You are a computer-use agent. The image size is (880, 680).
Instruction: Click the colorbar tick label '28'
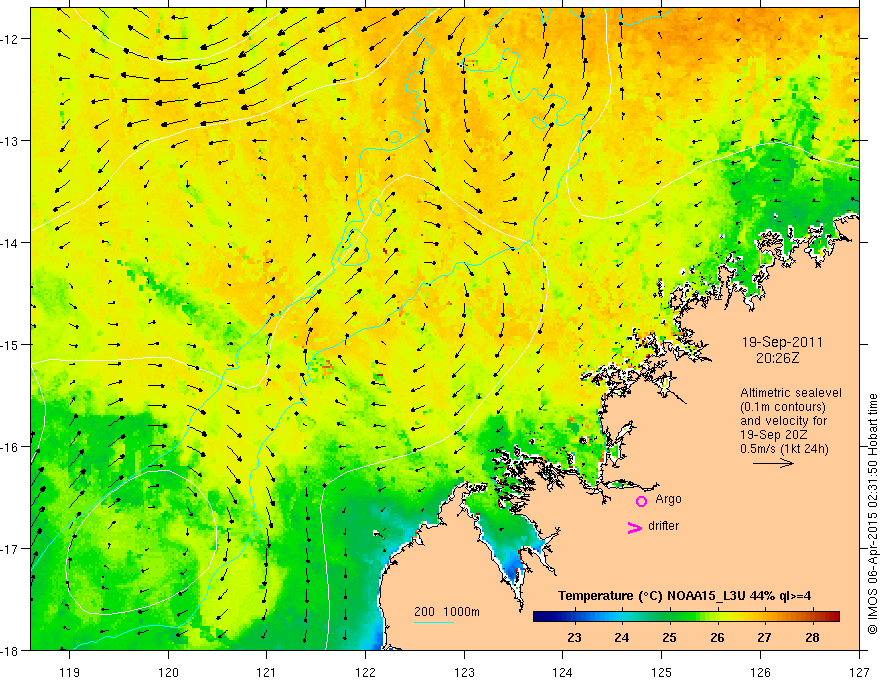(x=812, y=638)
